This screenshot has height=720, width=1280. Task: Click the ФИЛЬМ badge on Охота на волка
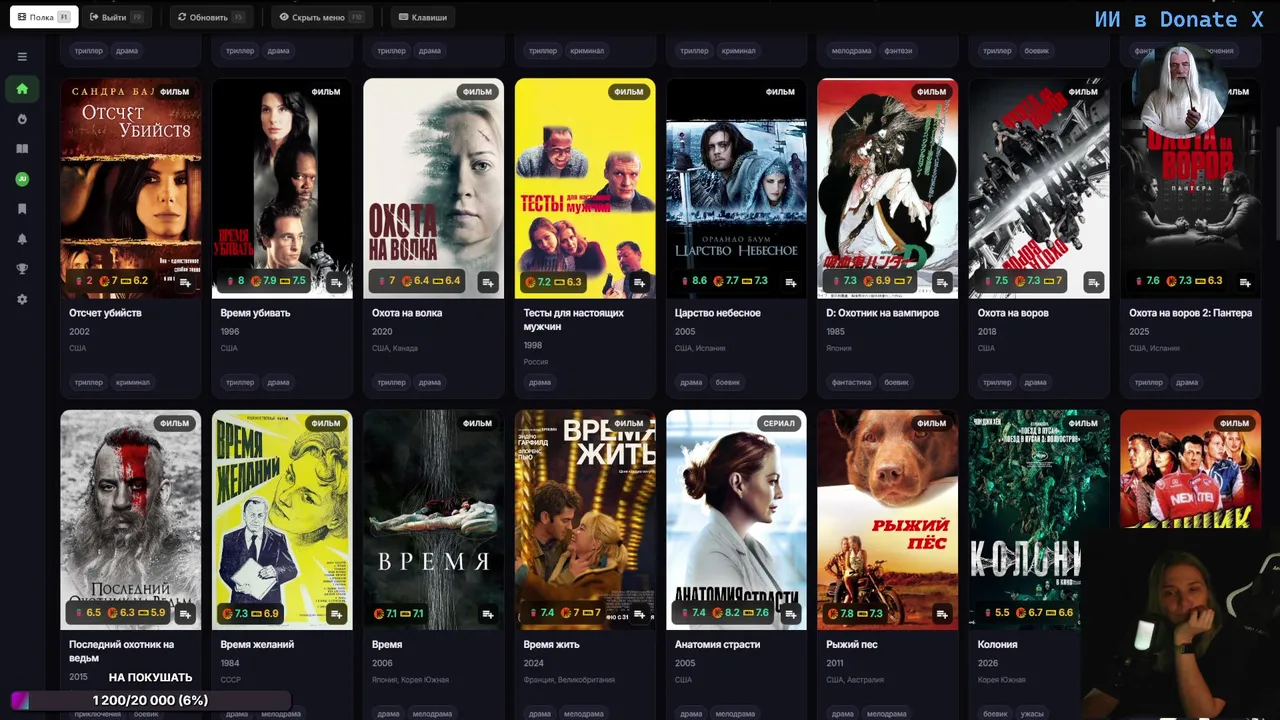[x=478, y=92]
